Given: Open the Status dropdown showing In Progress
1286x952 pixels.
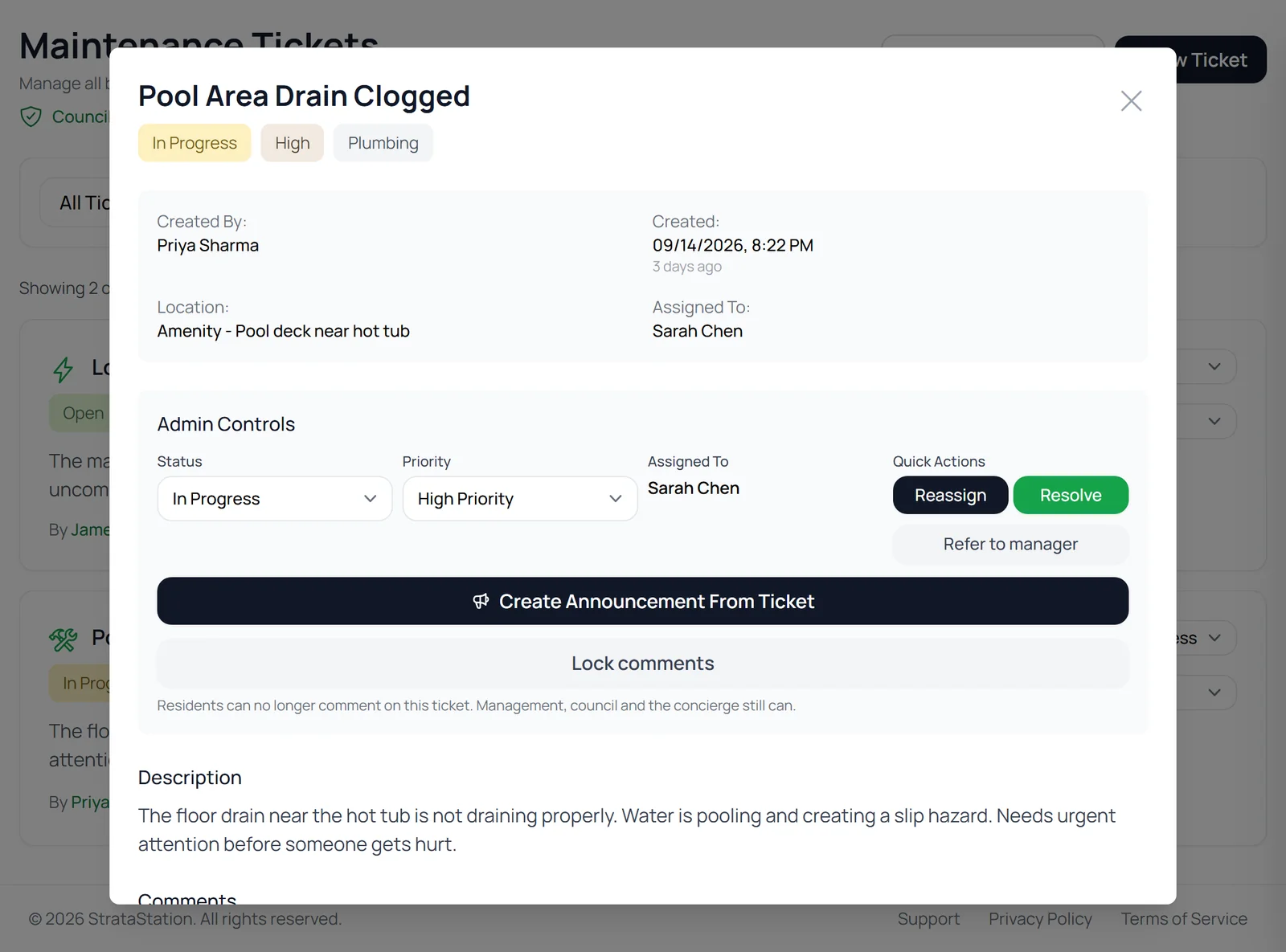Looking at the screenshot, I should [x=275, y=499].
